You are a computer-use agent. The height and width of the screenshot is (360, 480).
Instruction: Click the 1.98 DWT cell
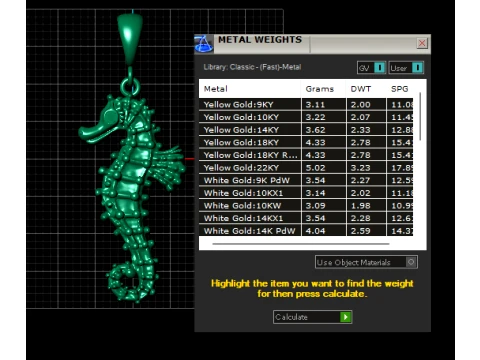point(366,206)
